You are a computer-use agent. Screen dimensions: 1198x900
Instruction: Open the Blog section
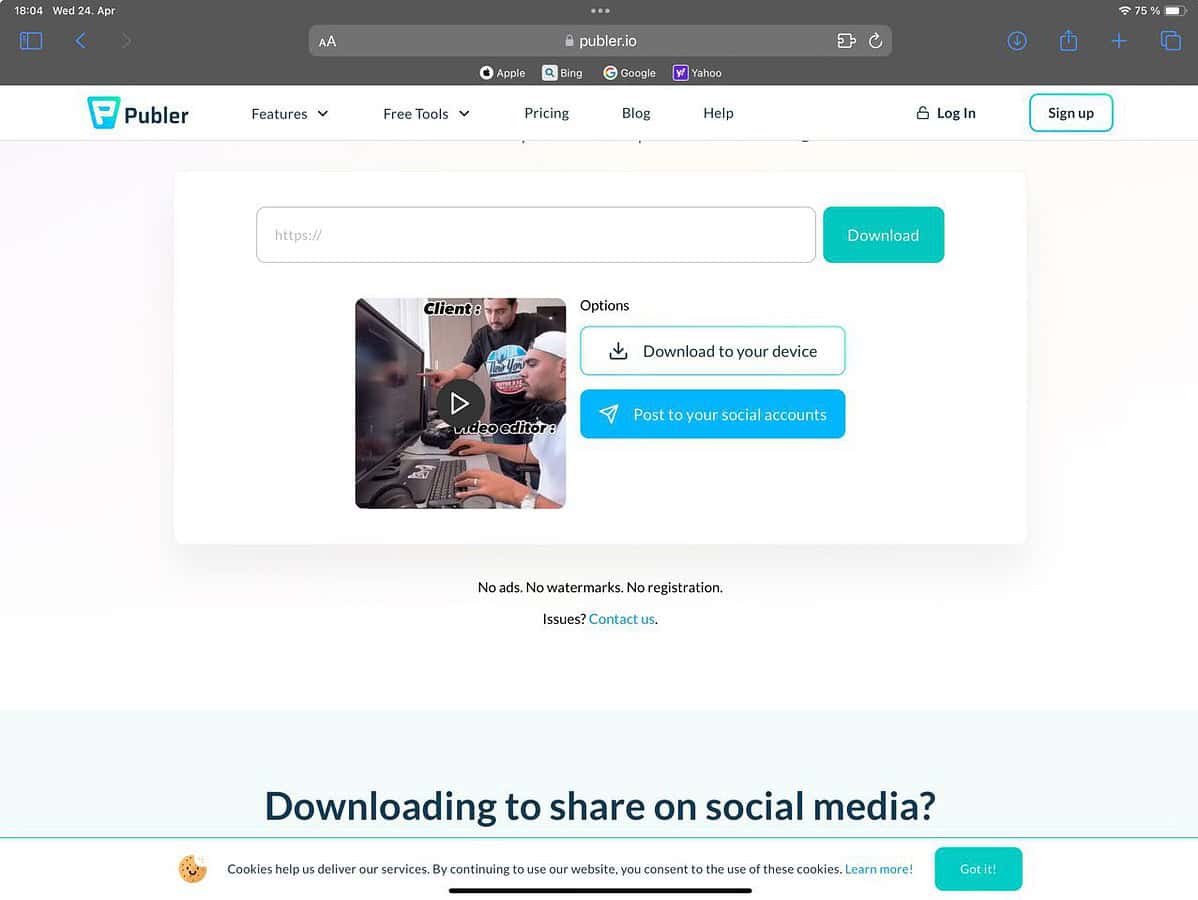(x=636, y=113)
